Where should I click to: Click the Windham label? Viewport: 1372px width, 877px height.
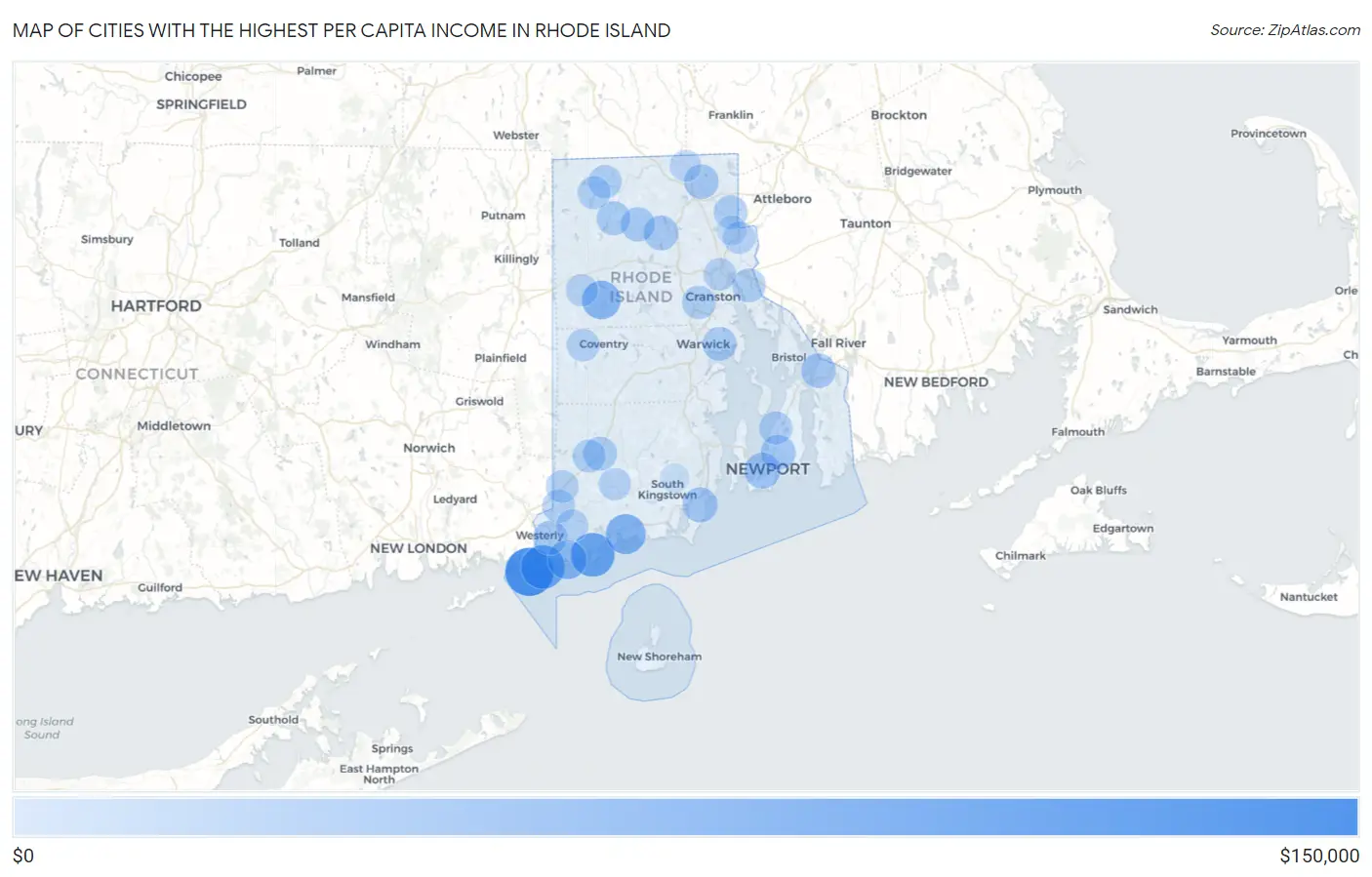pos(392,344)
